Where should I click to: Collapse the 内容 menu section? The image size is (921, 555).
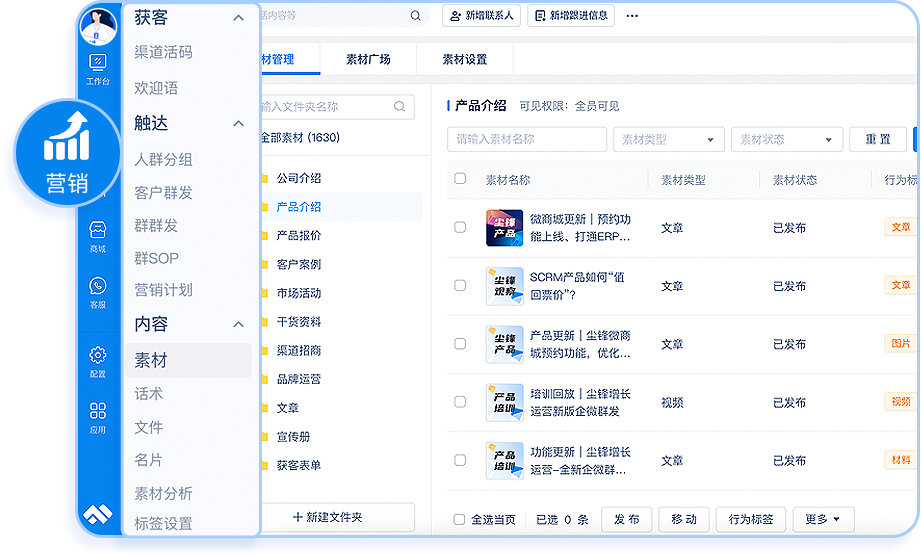[238, 324]
